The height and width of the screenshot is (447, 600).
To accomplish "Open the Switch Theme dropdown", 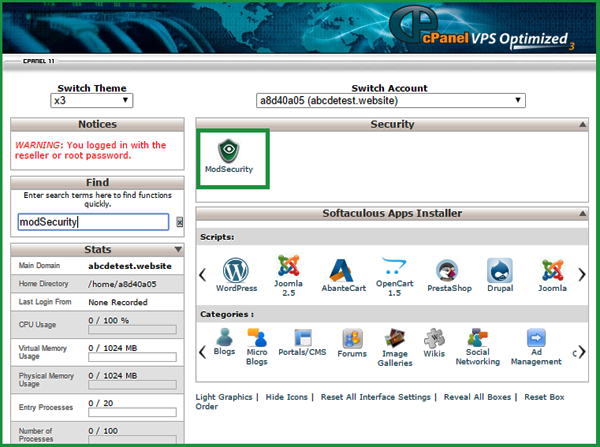I will click(91, 101).
